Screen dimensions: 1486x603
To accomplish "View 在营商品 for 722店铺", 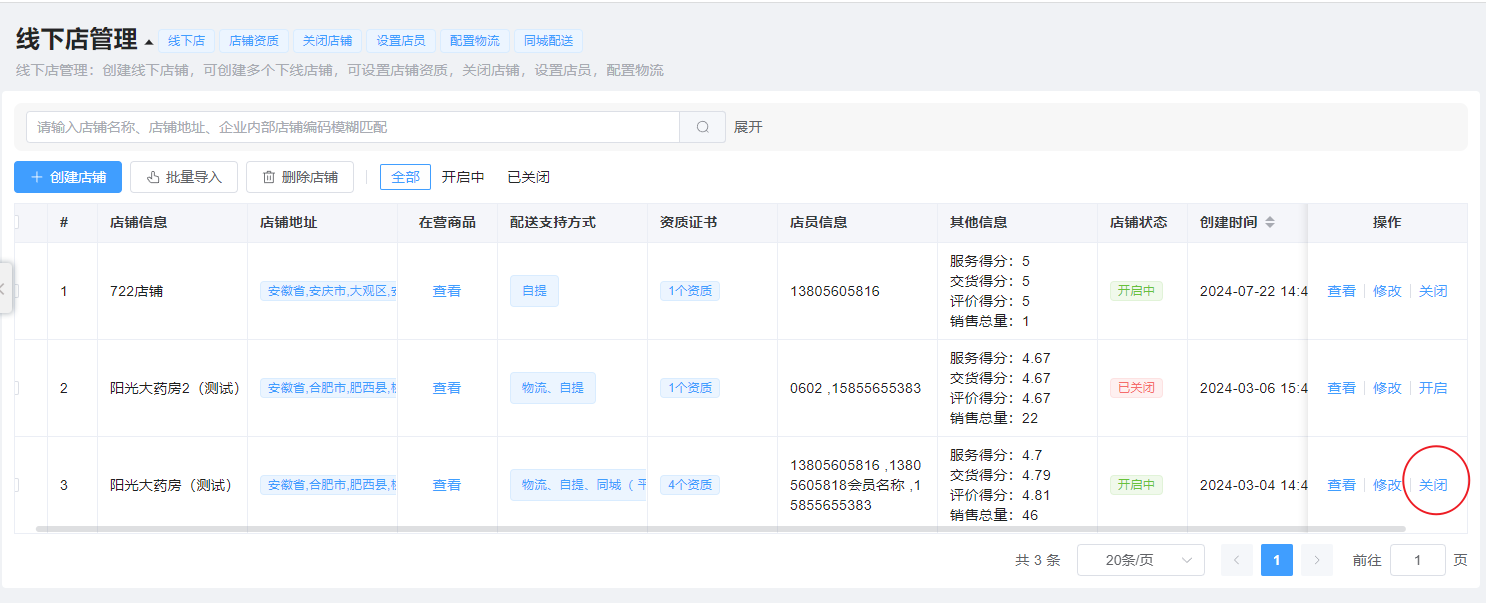I will click(447, 291).
